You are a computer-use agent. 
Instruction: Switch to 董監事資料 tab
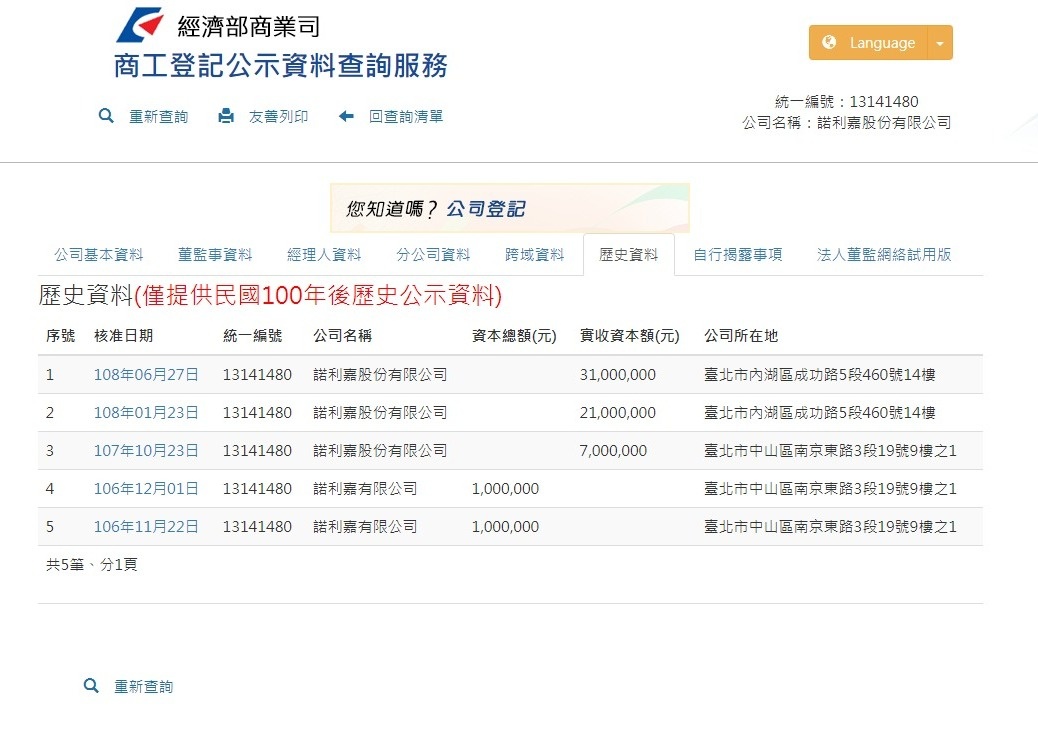point(215,255)
